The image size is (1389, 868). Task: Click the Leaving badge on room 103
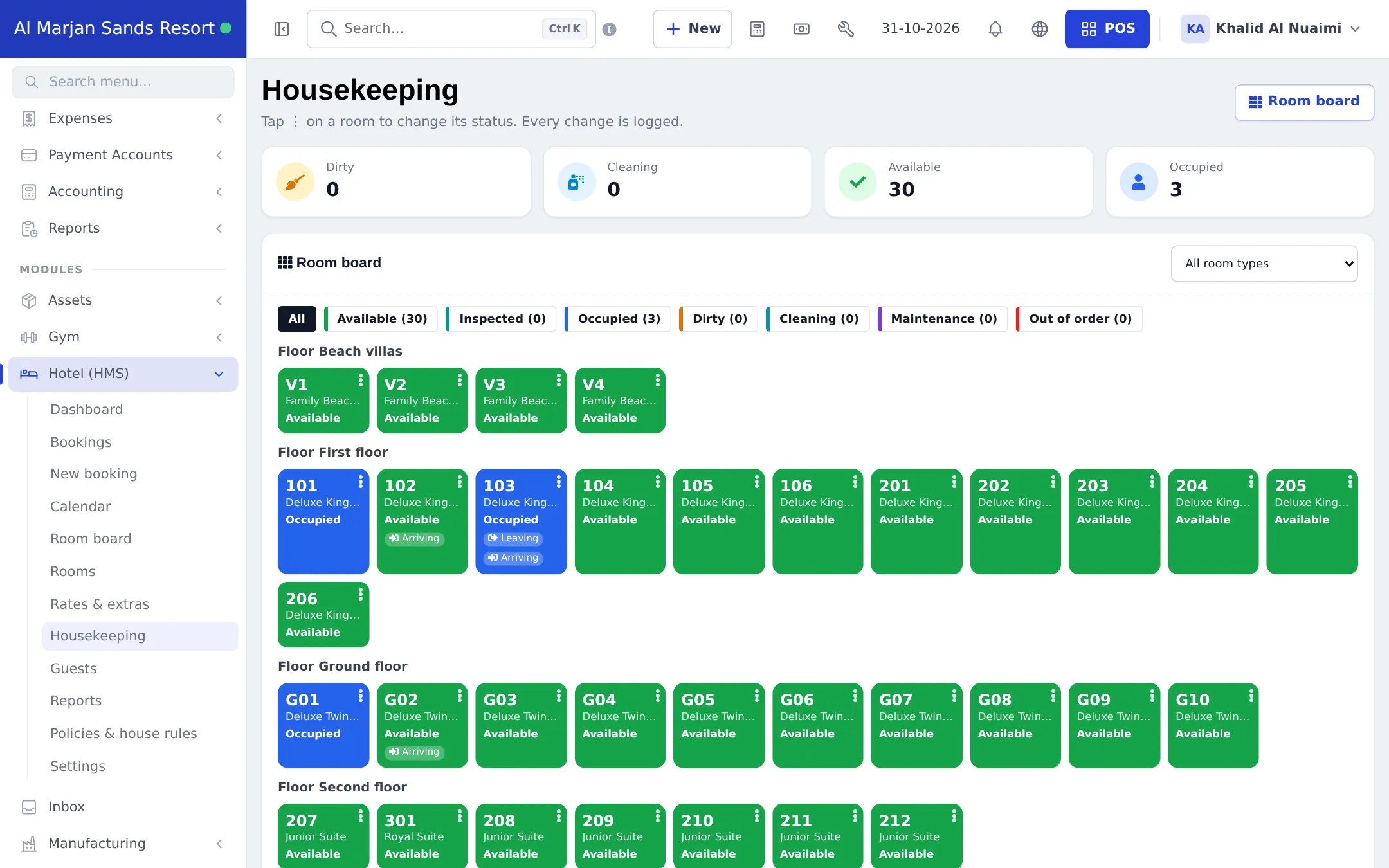[513, 539]
